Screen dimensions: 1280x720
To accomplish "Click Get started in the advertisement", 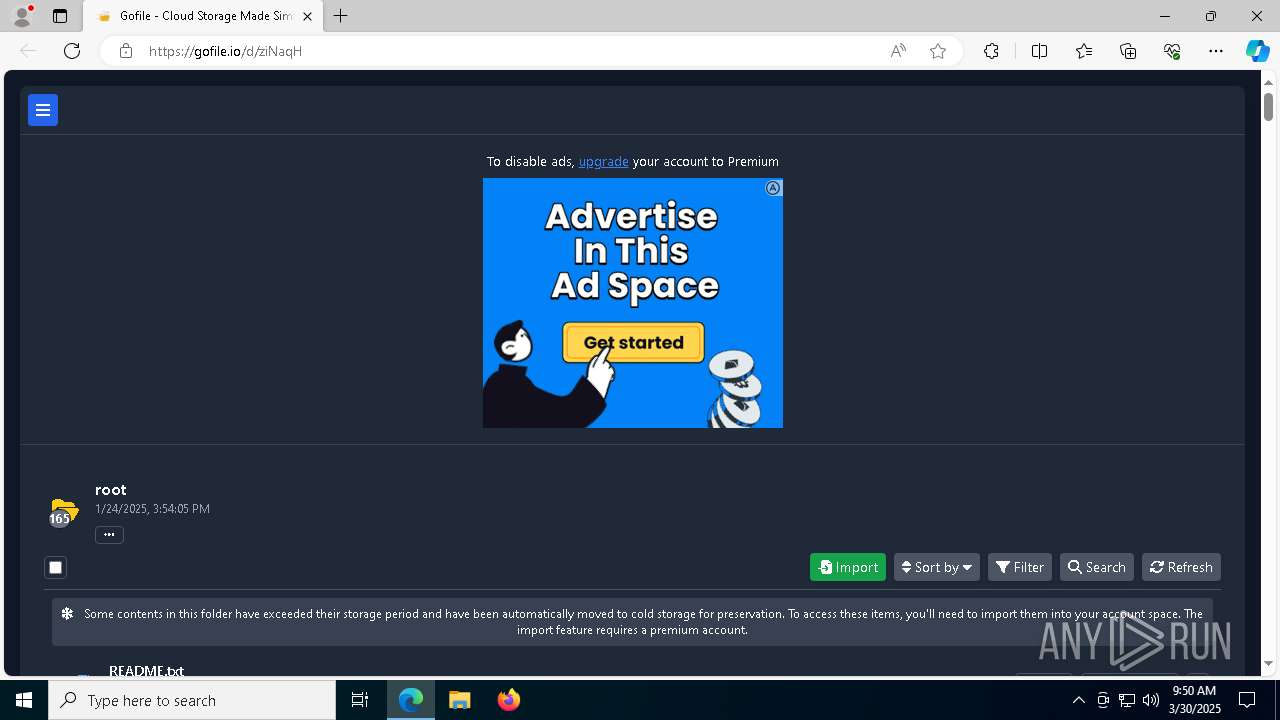I will (633, 342).
